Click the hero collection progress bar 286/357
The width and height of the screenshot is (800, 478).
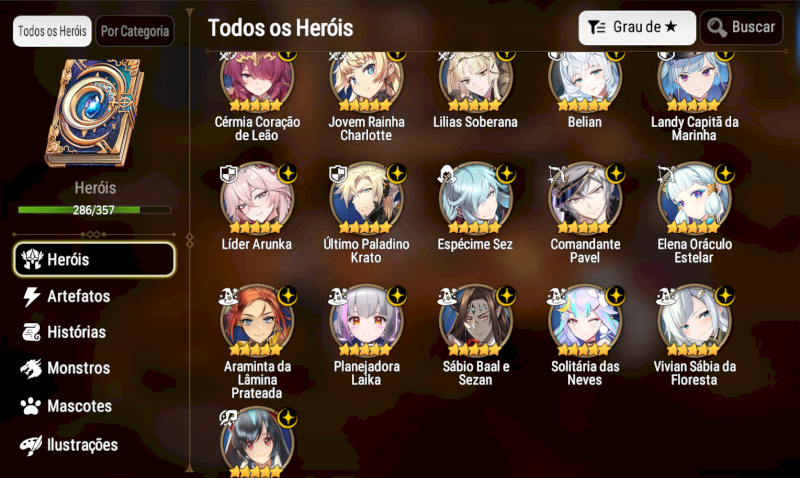point(94,210)
